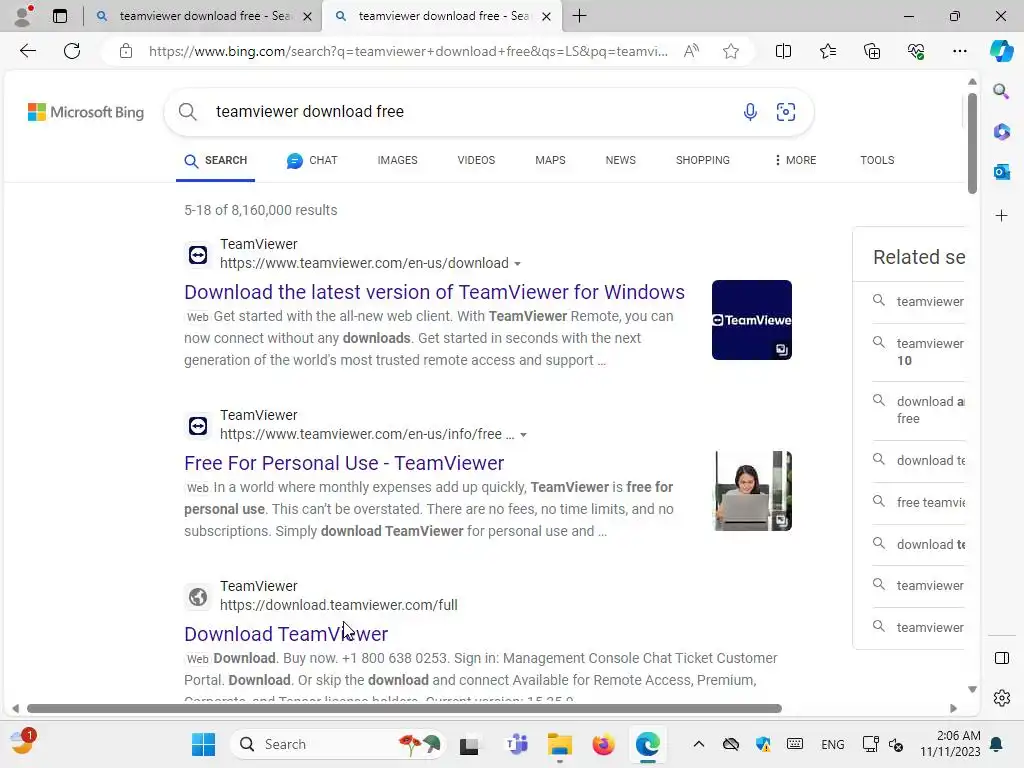Switch to VIDEOS results tab
This screenshot has height=768, width=1024.
[476, 160]
